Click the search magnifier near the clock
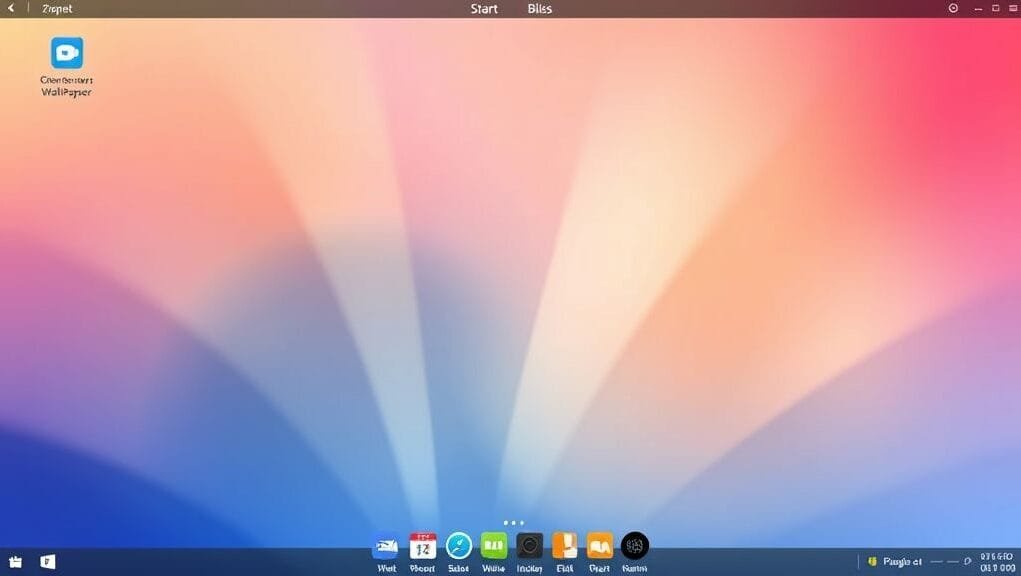Screen dimensions: 1021x576 [x=968, y=561]
